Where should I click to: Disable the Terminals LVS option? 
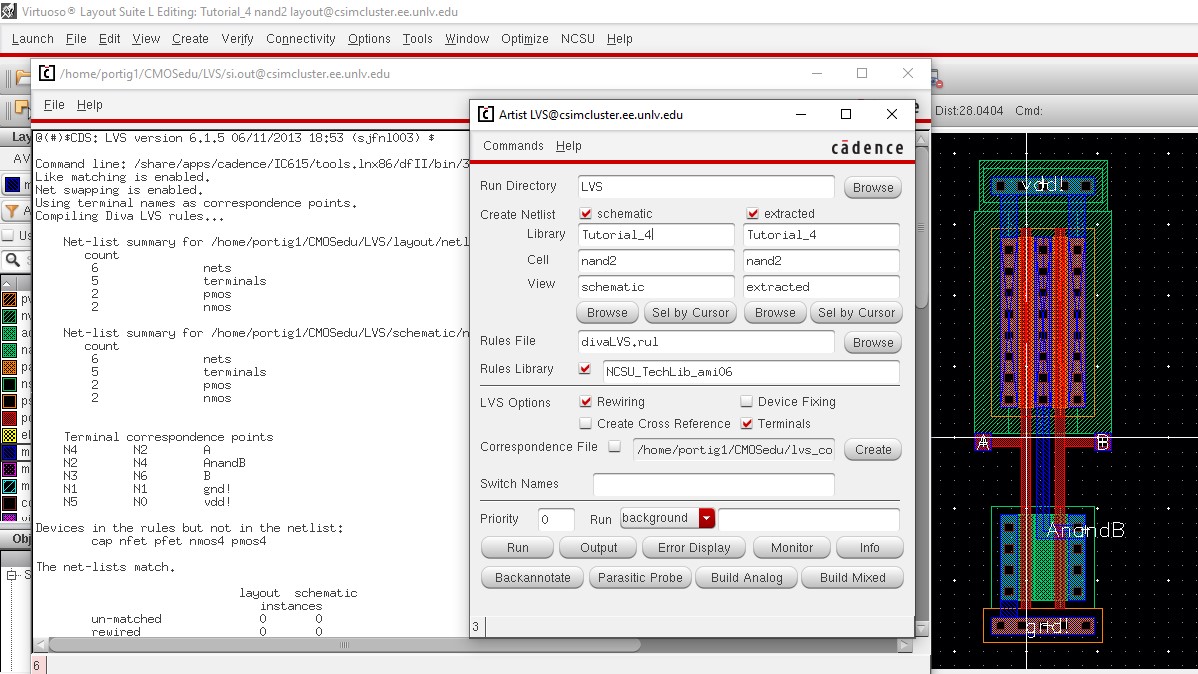[x=746, y=424]
